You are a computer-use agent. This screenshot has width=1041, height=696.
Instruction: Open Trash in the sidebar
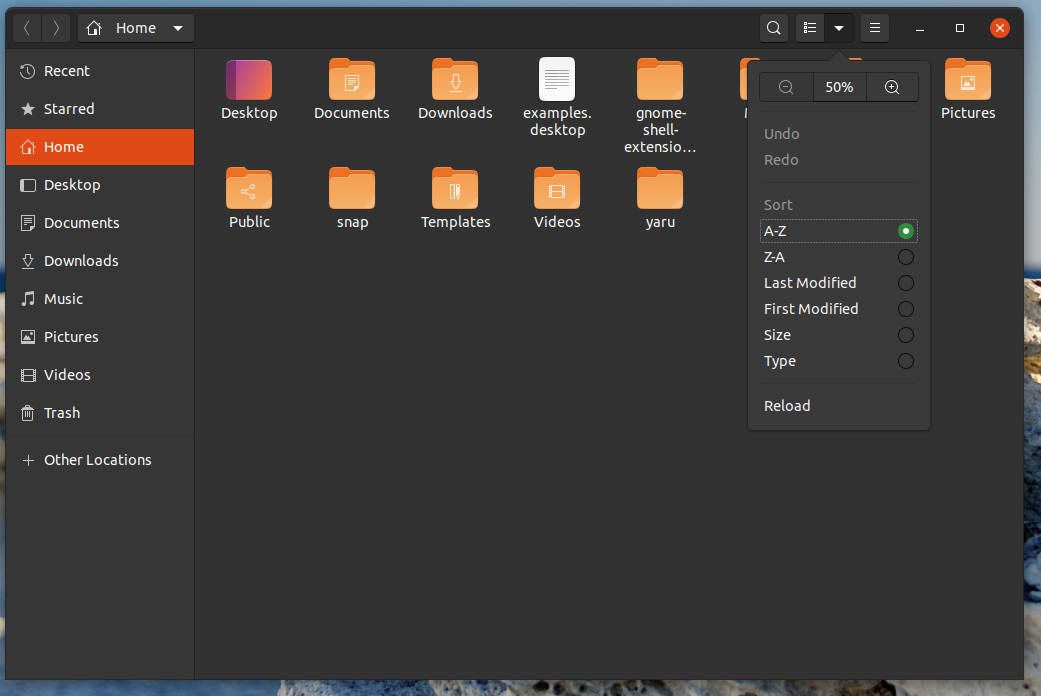[100, 413]
